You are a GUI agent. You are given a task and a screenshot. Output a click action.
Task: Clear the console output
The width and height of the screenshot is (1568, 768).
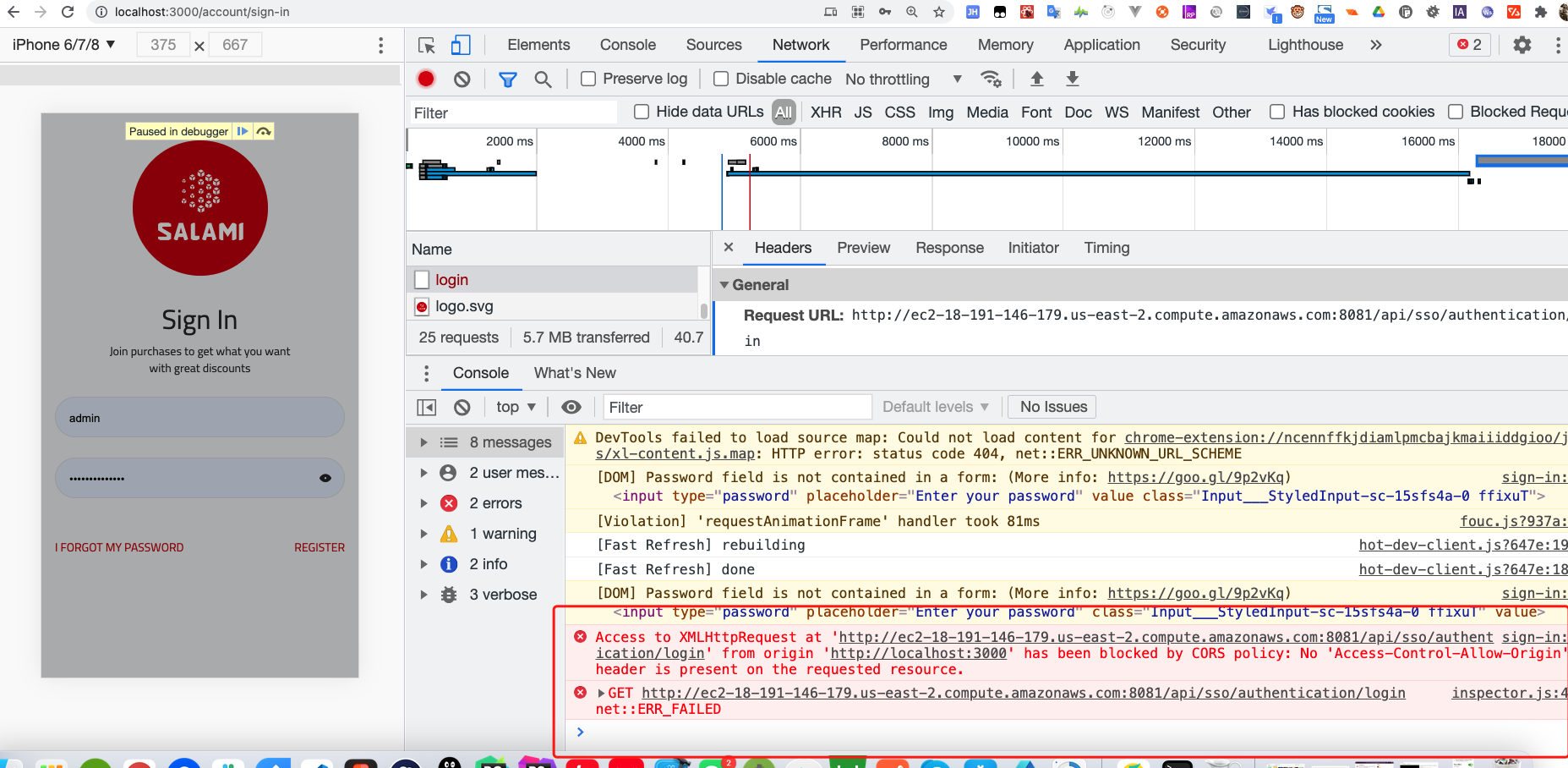pos(462,408)
